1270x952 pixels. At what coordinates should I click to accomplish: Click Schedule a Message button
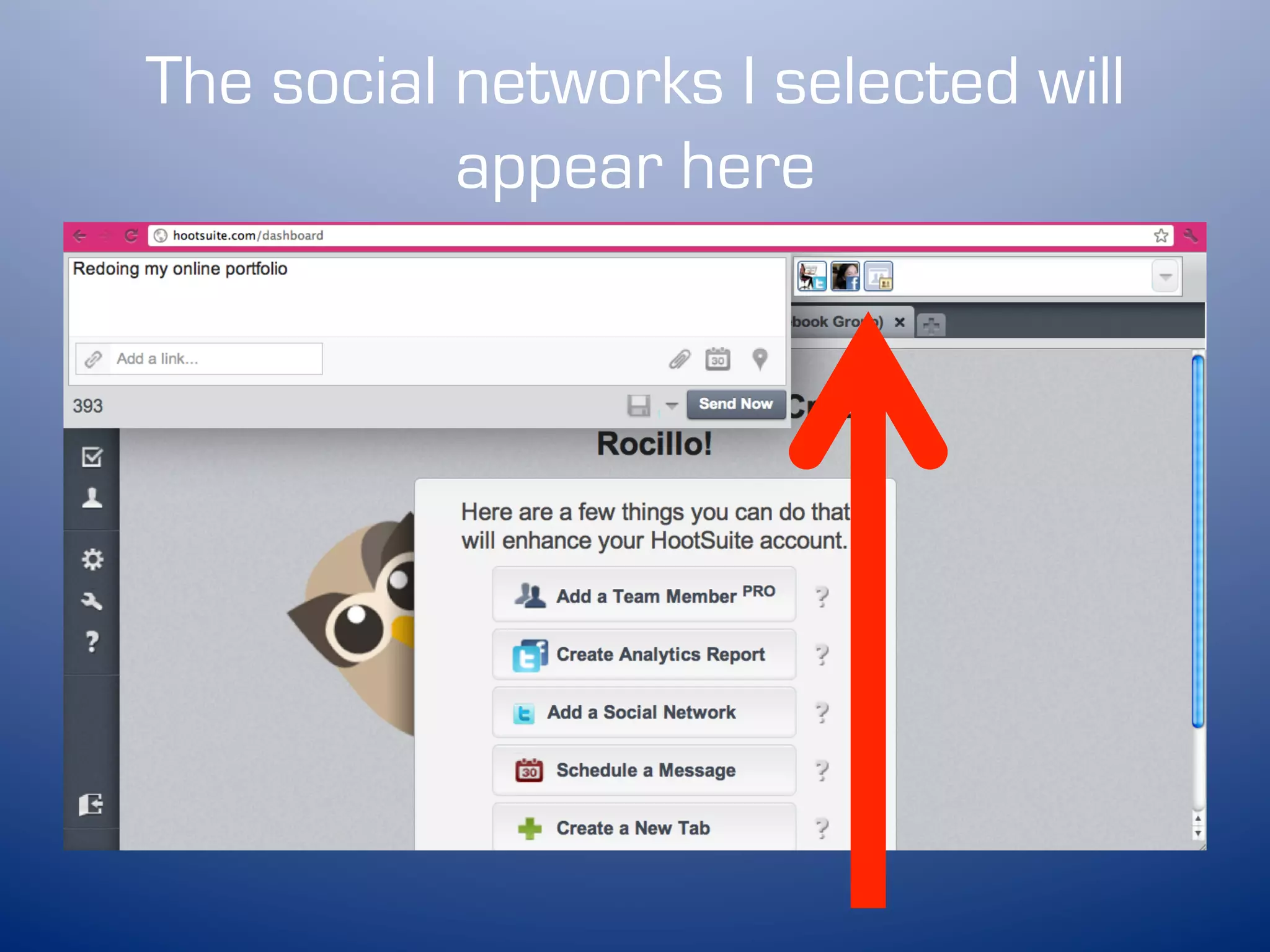[644, 770]
